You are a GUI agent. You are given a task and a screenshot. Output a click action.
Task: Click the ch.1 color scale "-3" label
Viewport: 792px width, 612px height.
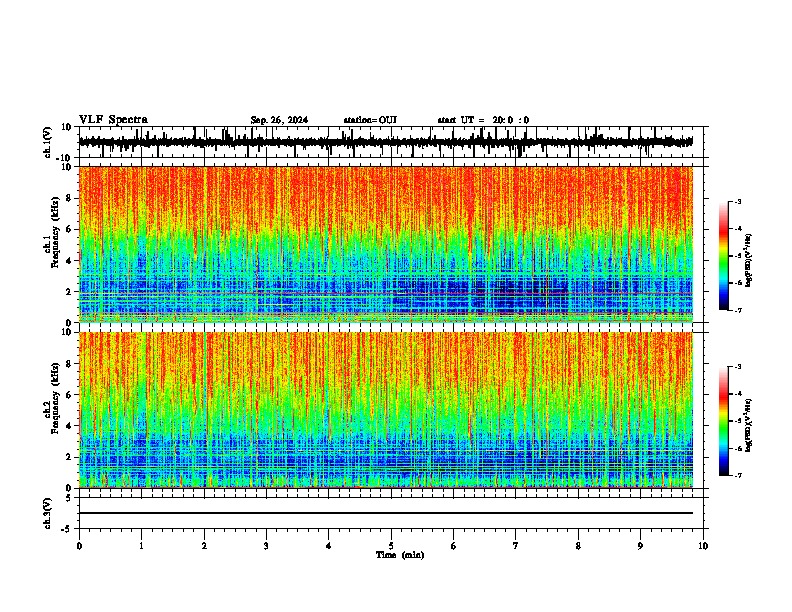[737, 201]
